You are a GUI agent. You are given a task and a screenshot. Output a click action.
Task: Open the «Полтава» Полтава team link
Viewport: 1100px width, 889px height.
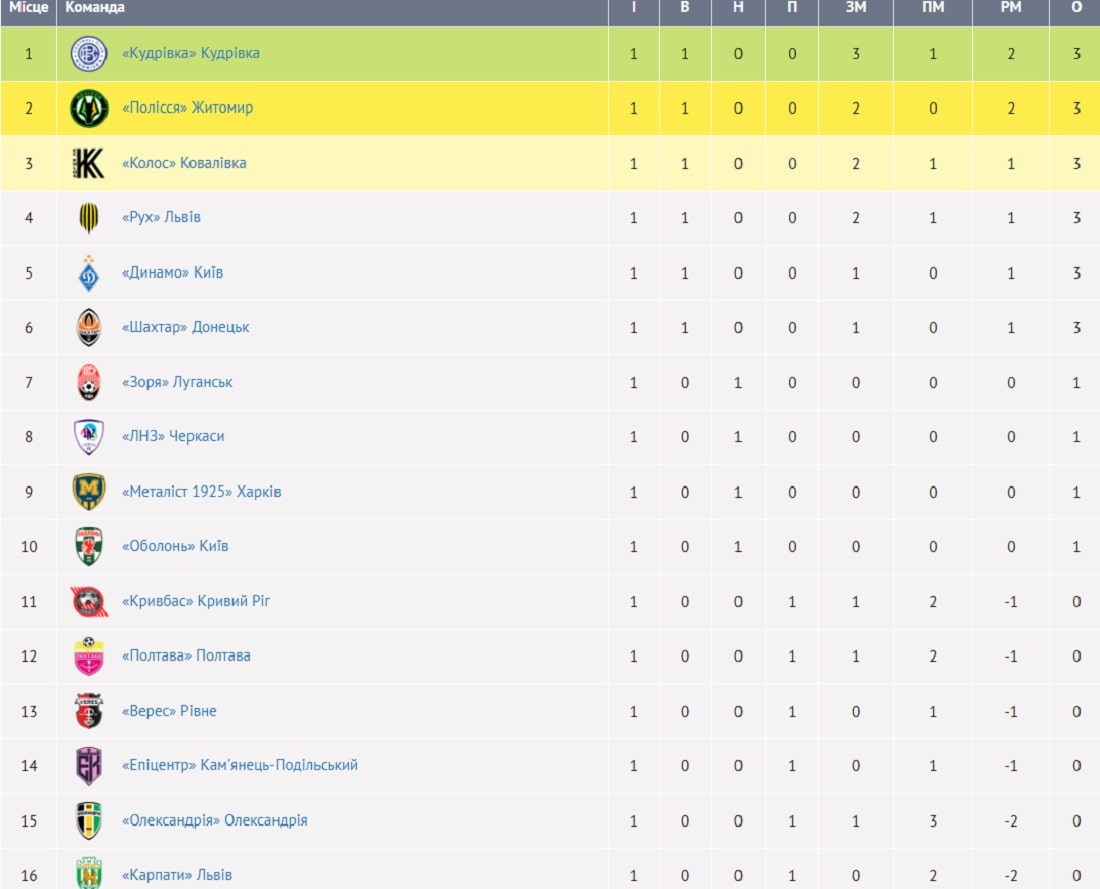pyautogui.click(x=187, y=655)
